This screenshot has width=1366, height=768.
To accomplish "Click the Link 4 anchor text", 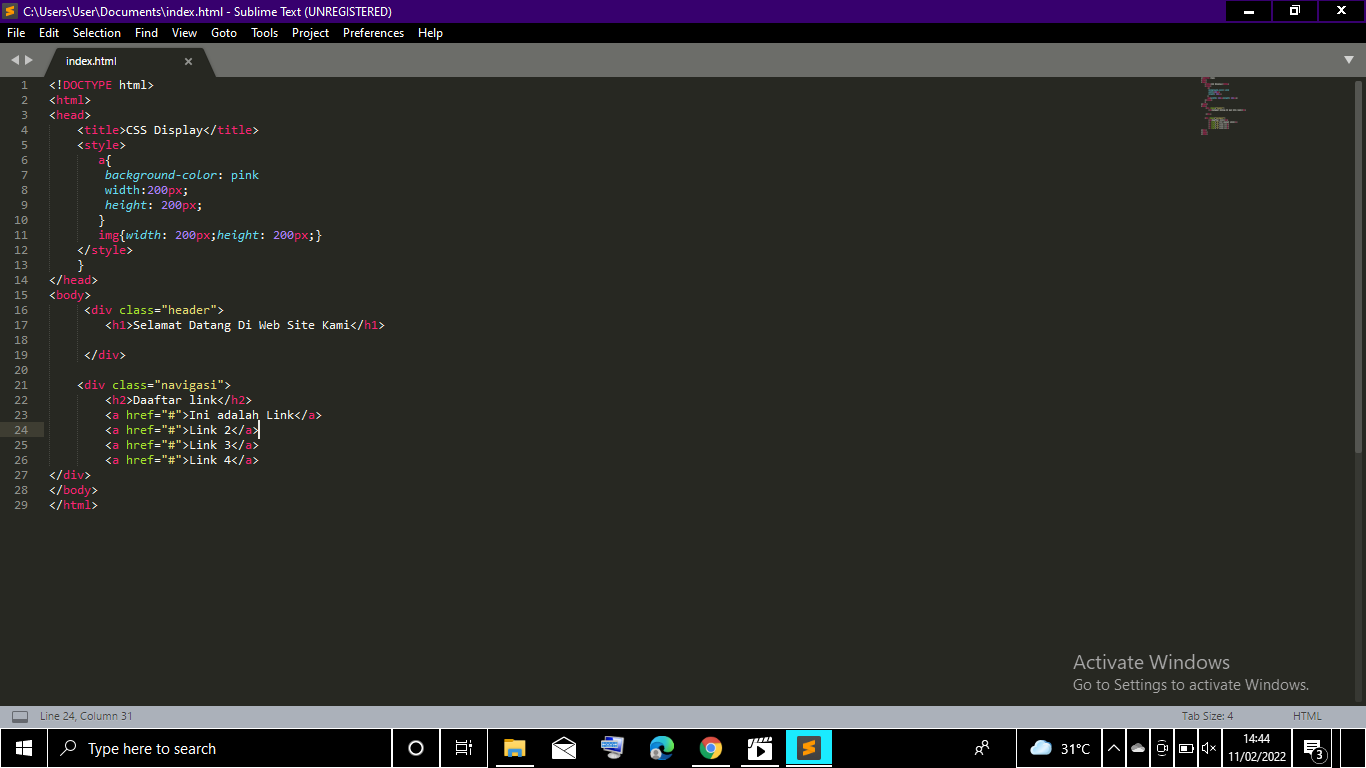I will pyautogui.click(x=210, y=460).
